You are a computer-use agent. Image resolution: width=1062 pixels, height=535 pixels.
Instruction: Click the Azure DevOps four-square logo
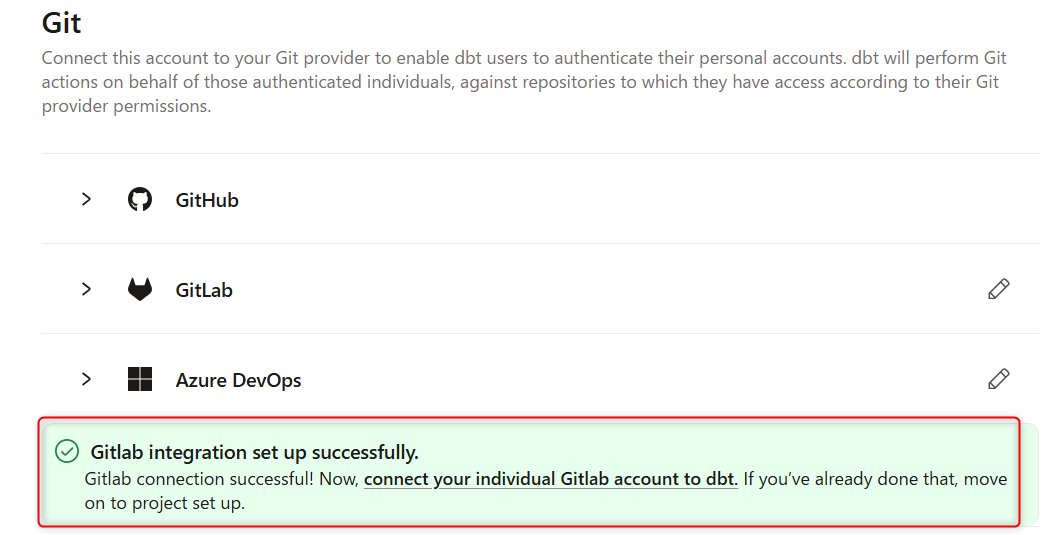click(x=140, y=379)
